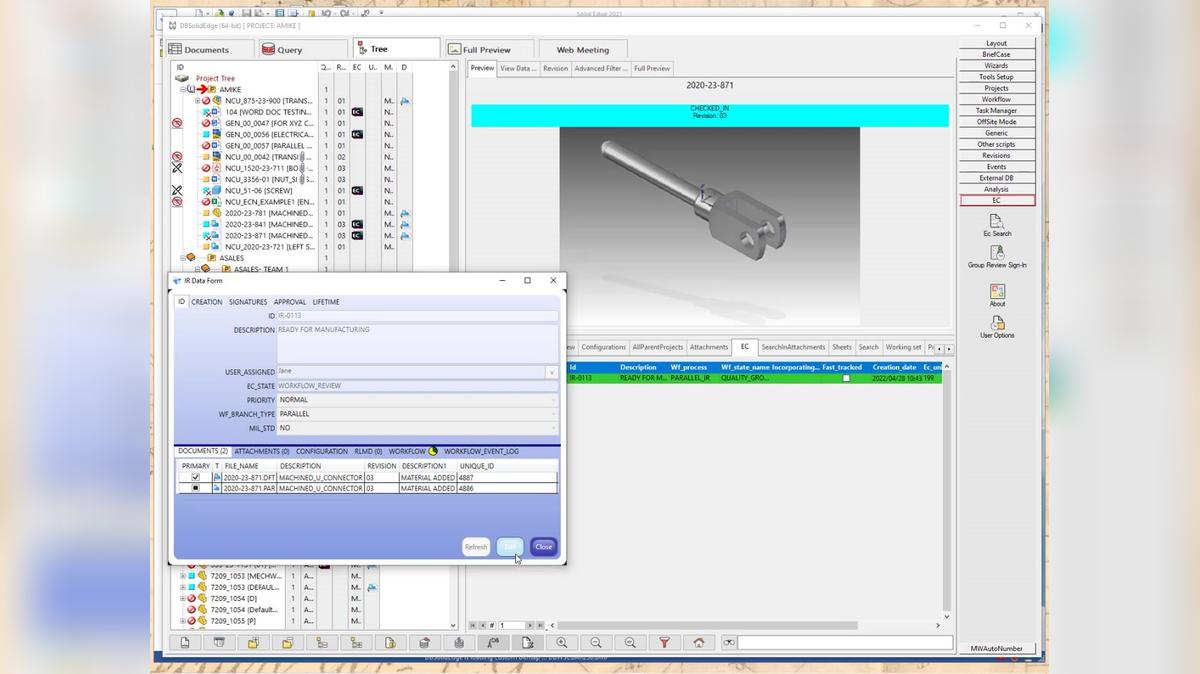The image size is (1200, 674).
Task: Click the EC button in right panel
Action: click(x=996, y=200)
